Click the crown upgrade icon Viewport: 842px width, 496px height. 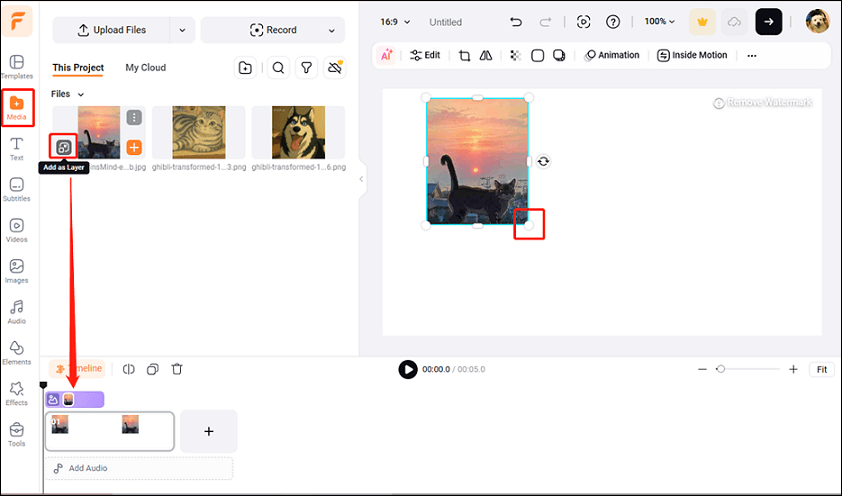tap(702, 22)
